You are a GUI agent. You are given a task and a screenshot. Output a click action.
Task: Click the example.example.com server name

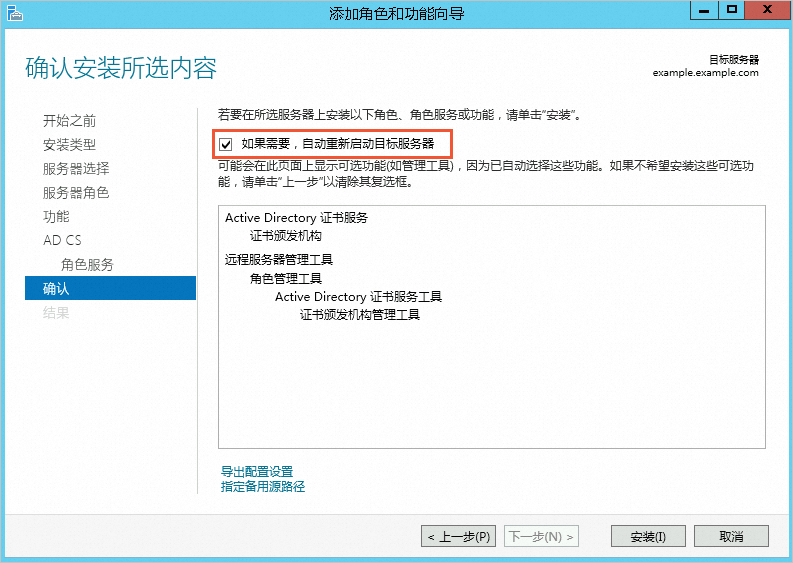706,73
